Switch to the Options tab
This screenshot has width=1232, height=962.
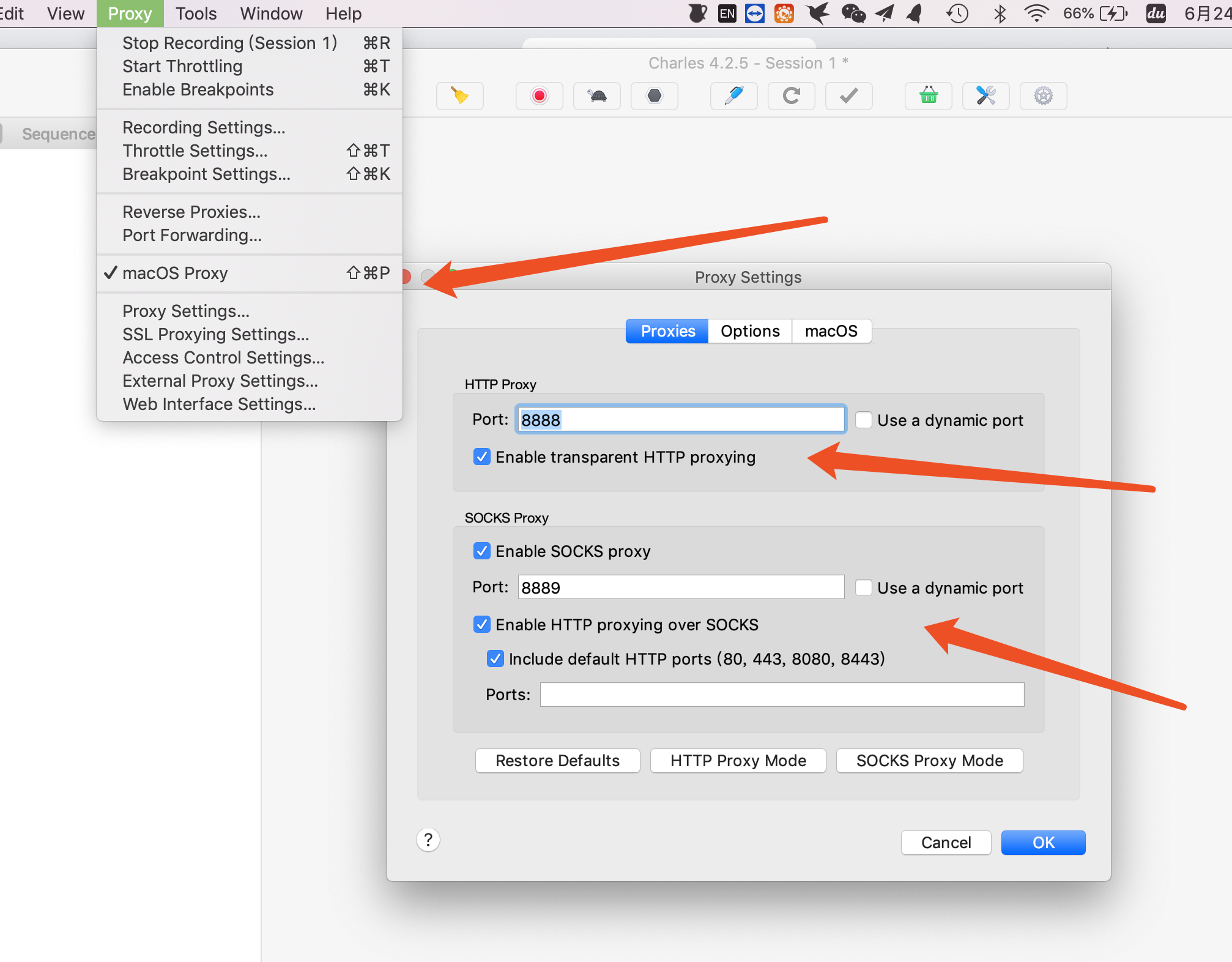tap(750, 331)
